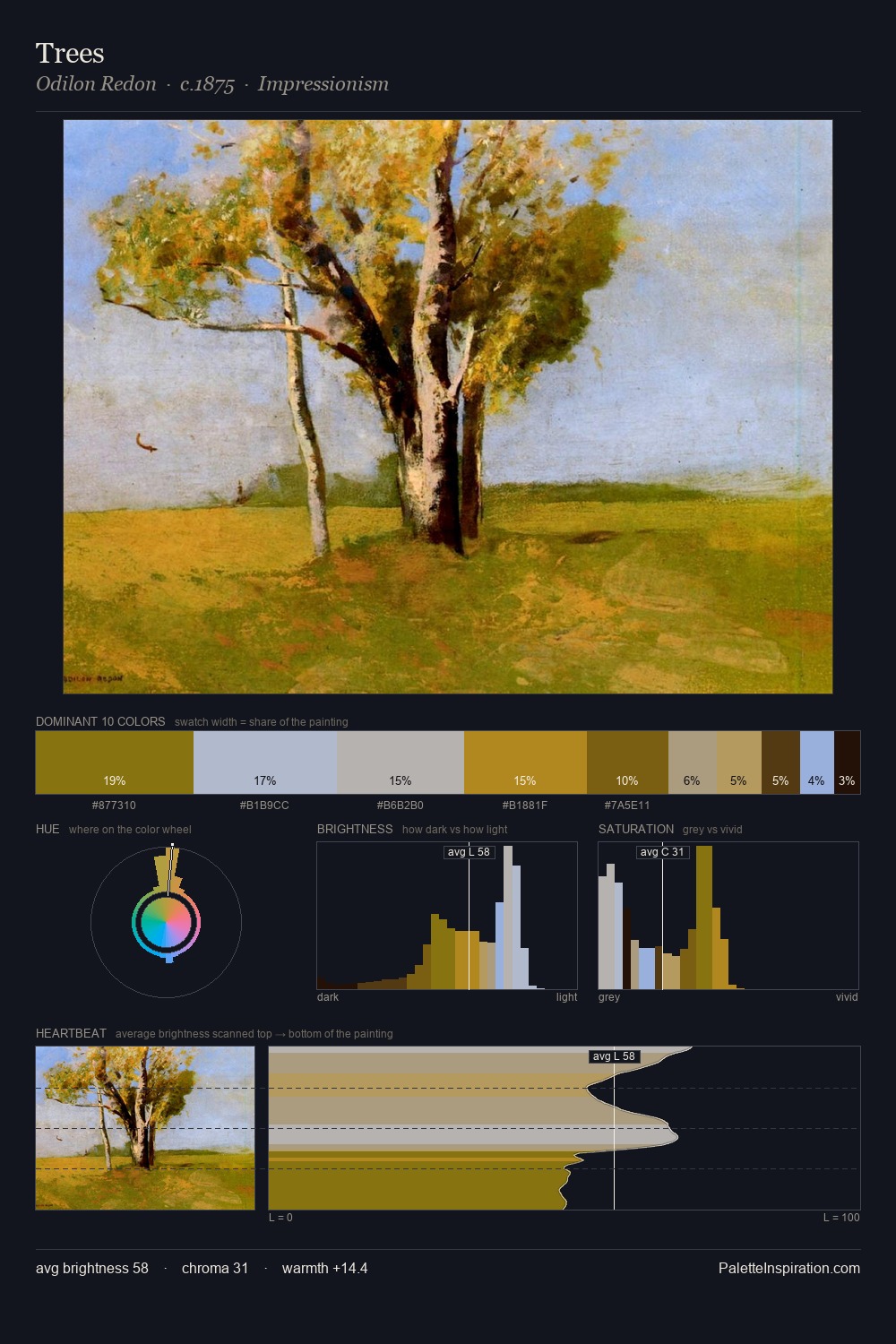Screen dimensions: 896x1344
Task: Click the 'vivid' axis label
Action: pos(847,997)
